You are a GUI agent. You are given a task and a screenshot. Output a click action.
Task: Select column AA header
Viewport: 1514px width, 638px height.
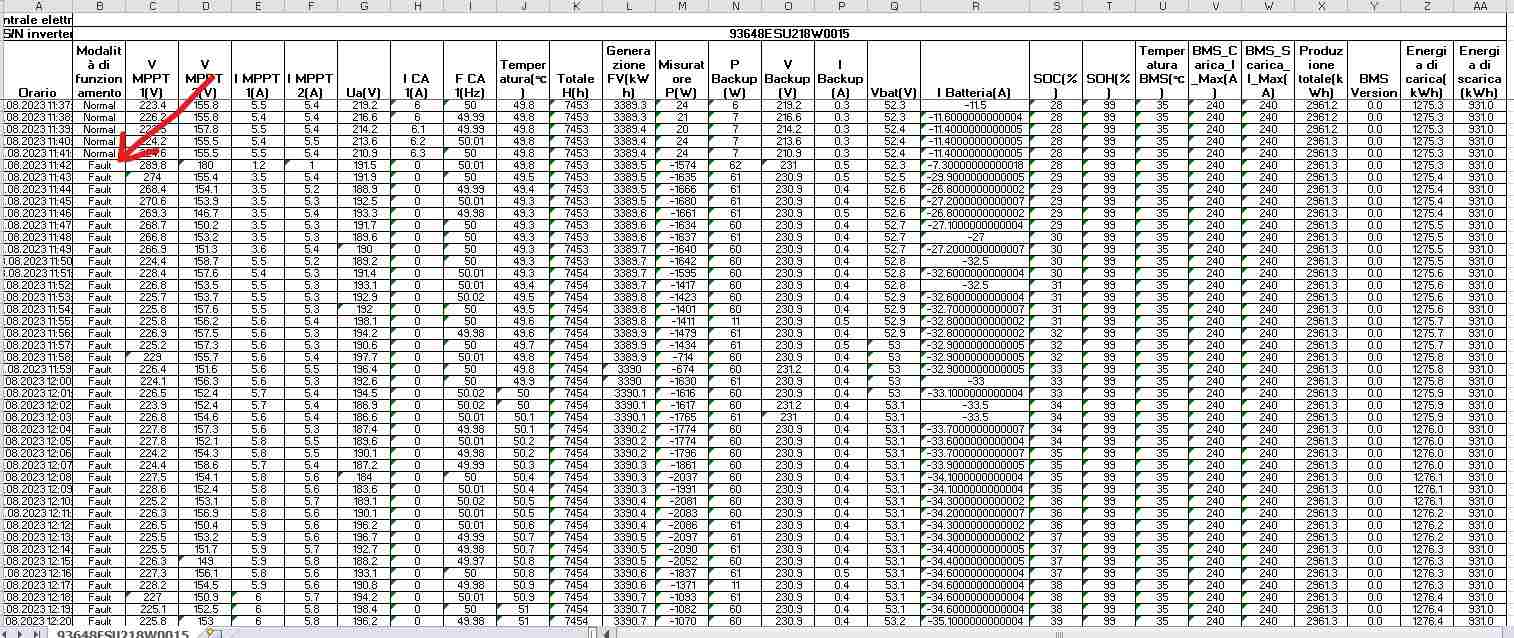1481,6
